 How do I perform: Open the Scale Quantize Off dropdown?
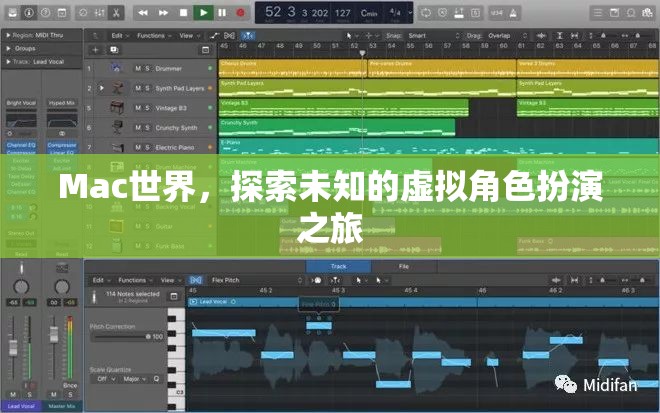pos(106,379)
